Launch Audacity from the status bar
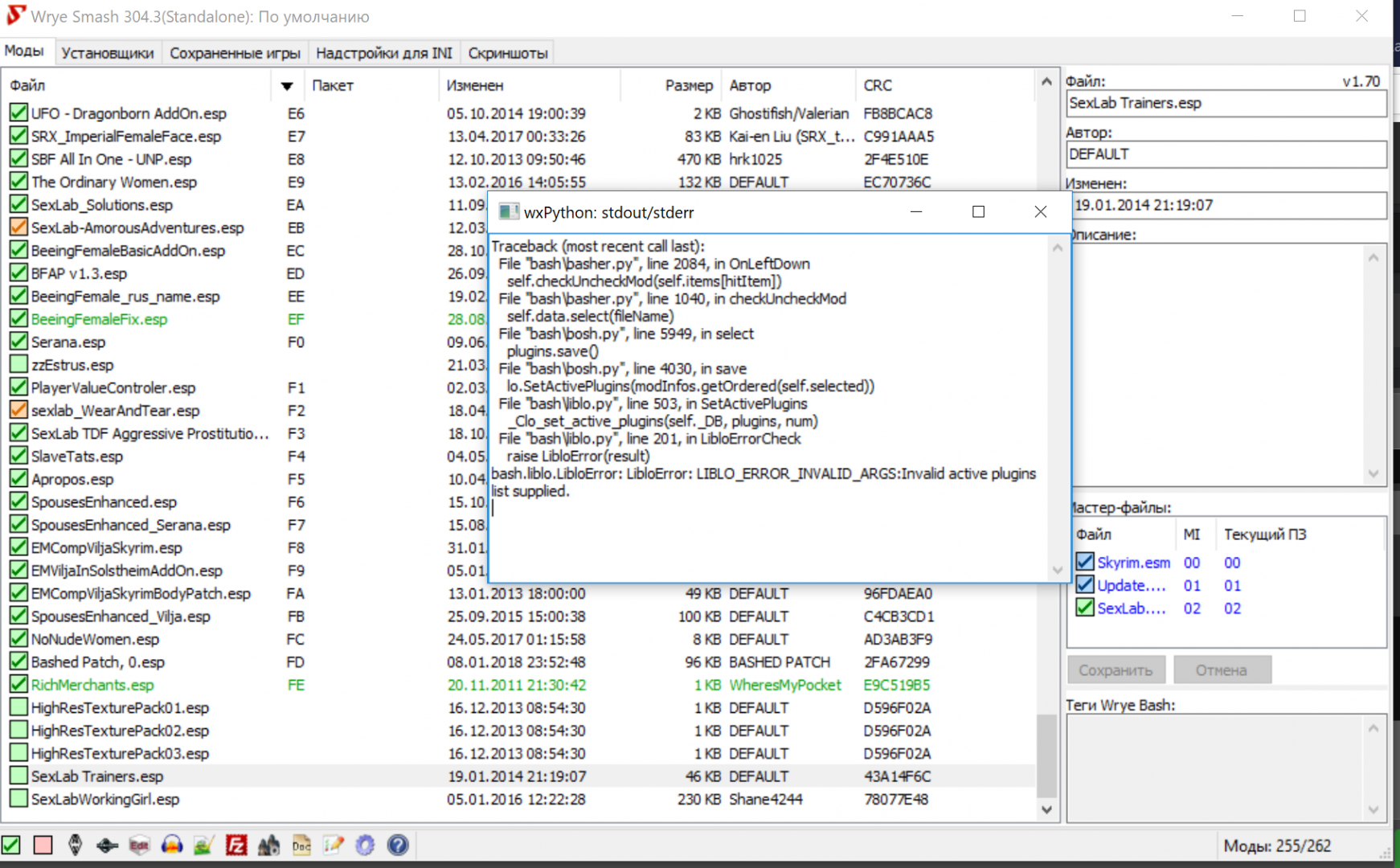The image size is (1400, 868). tap(171, 845)
